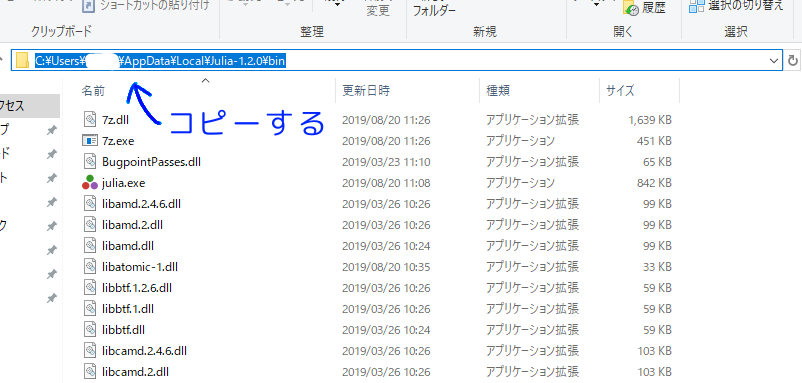Click the BugpointPasses.dll file icon

tap(90, 162)
